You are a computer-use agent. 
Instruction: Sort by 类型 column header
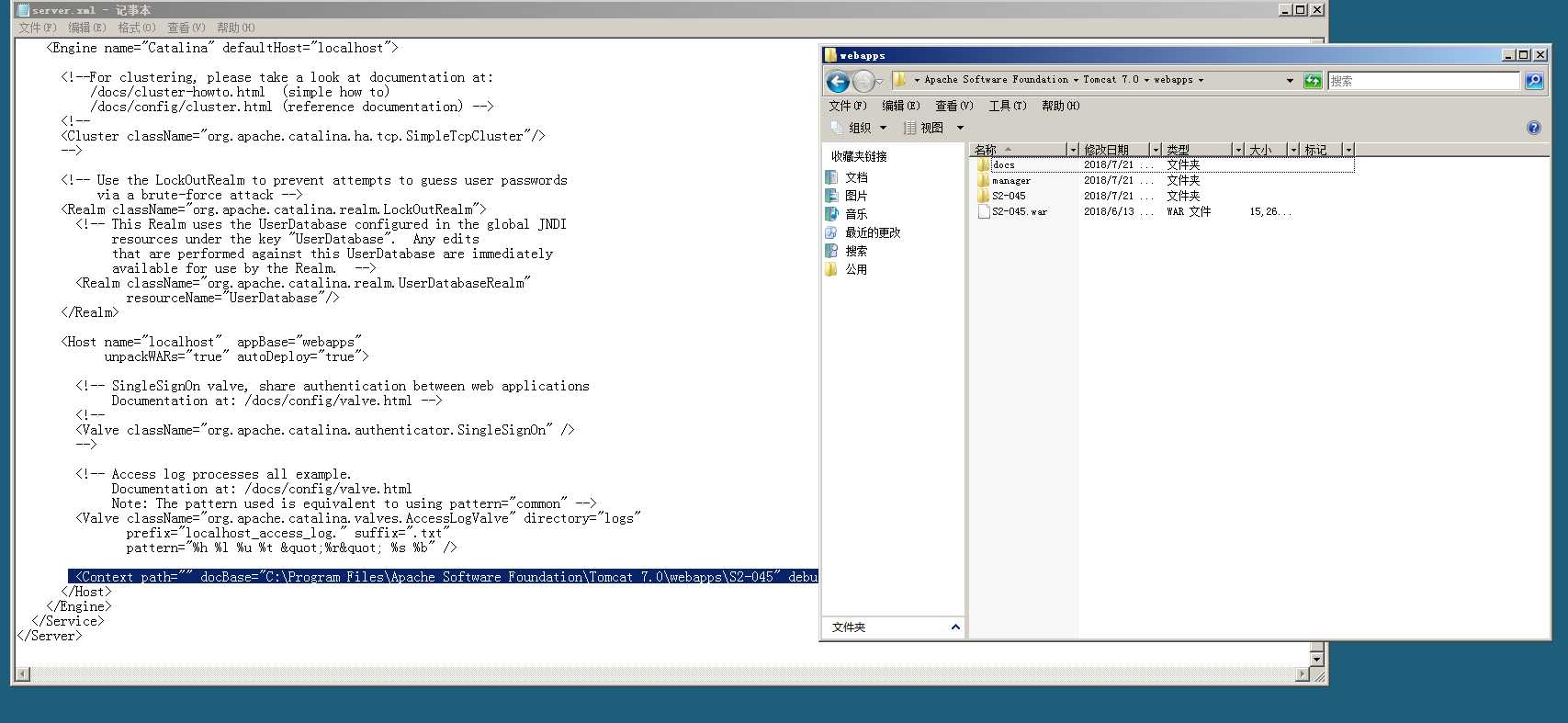(1197, 149)
